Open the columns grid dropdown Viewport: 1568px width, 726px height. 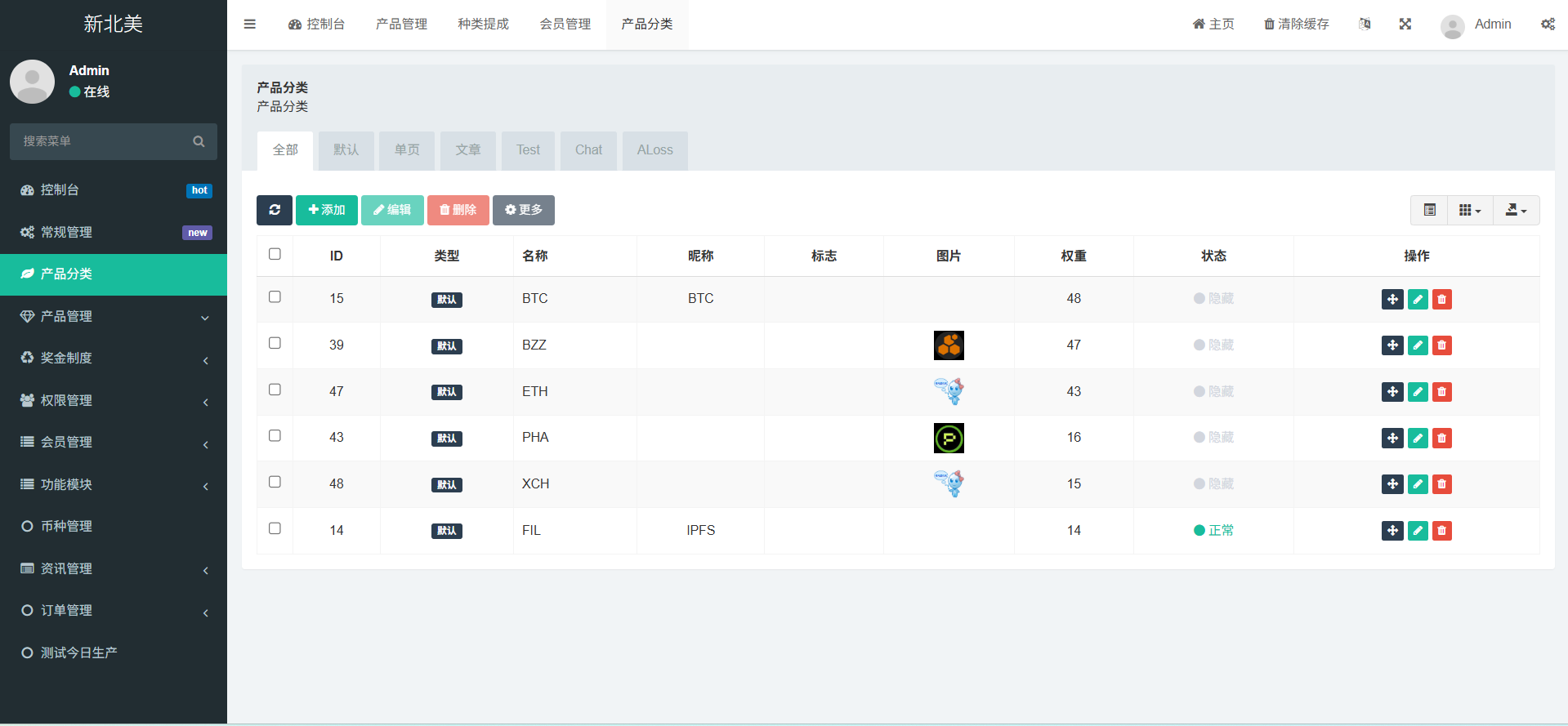[1469, 210]
